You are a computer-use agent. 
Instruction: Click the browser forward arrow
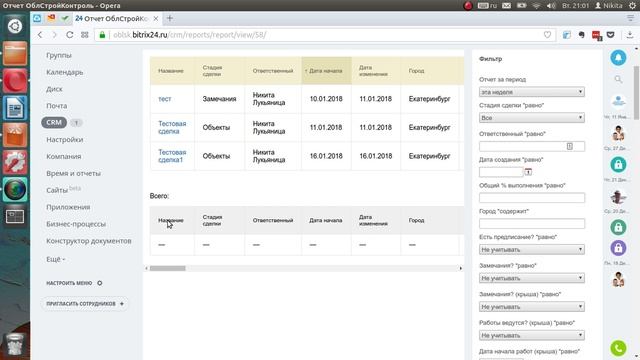coord(54,35)
